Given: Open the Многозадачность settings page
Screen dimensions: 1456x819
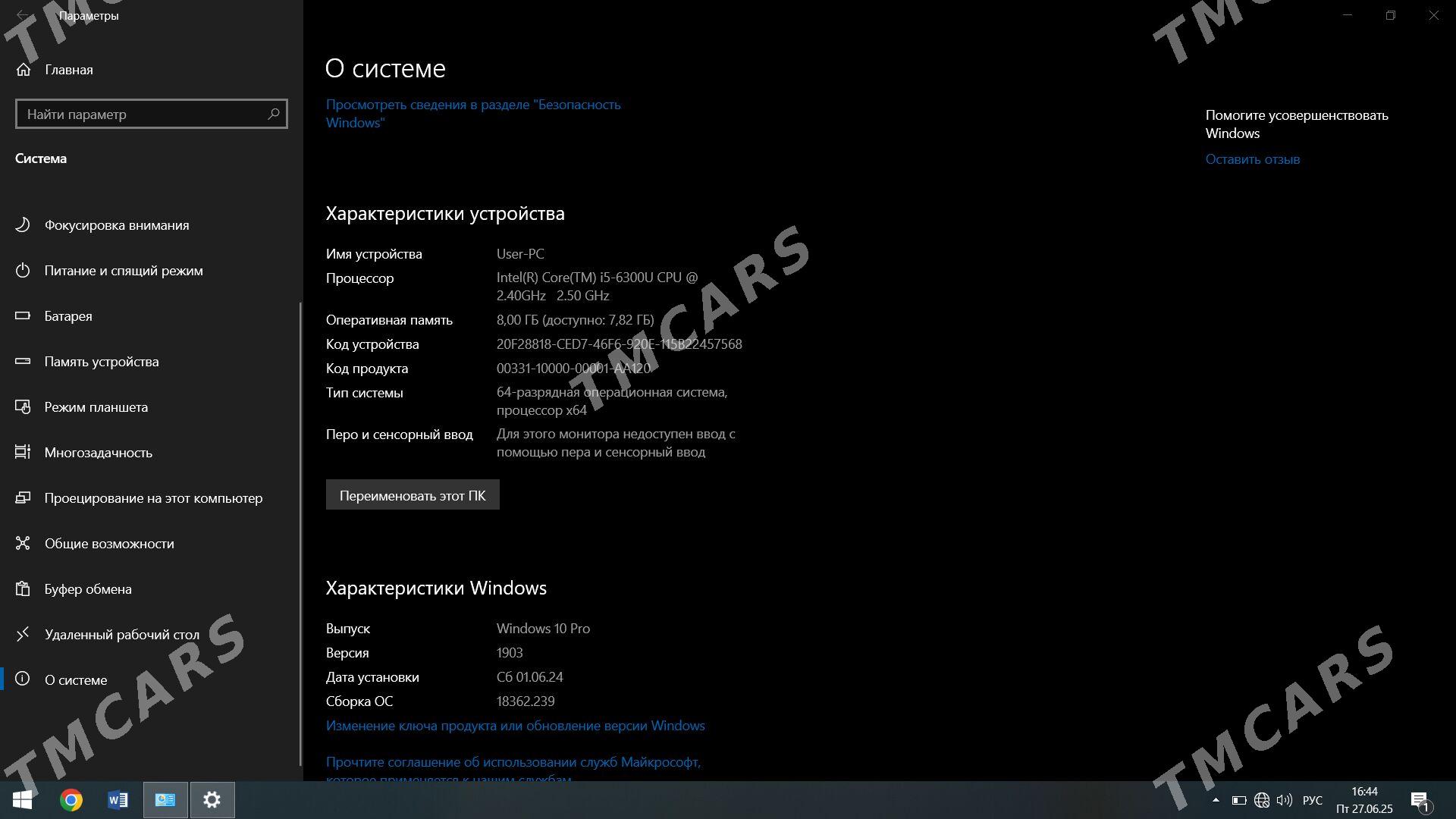Looking at the screenshot, I should [151, 452].
